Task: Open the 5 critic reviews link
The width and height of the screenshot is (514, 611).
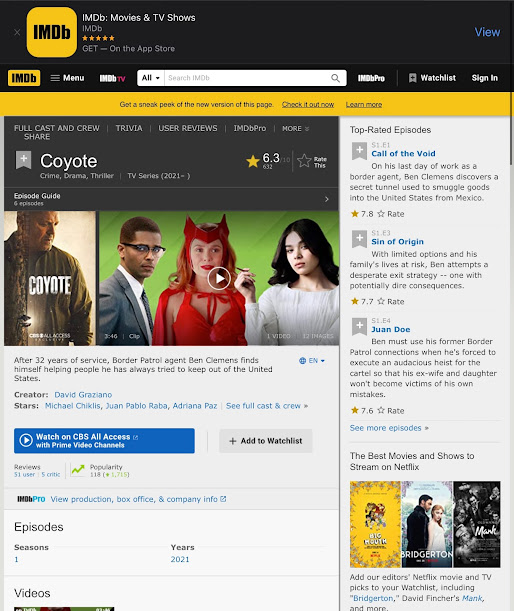Action: 51,474
